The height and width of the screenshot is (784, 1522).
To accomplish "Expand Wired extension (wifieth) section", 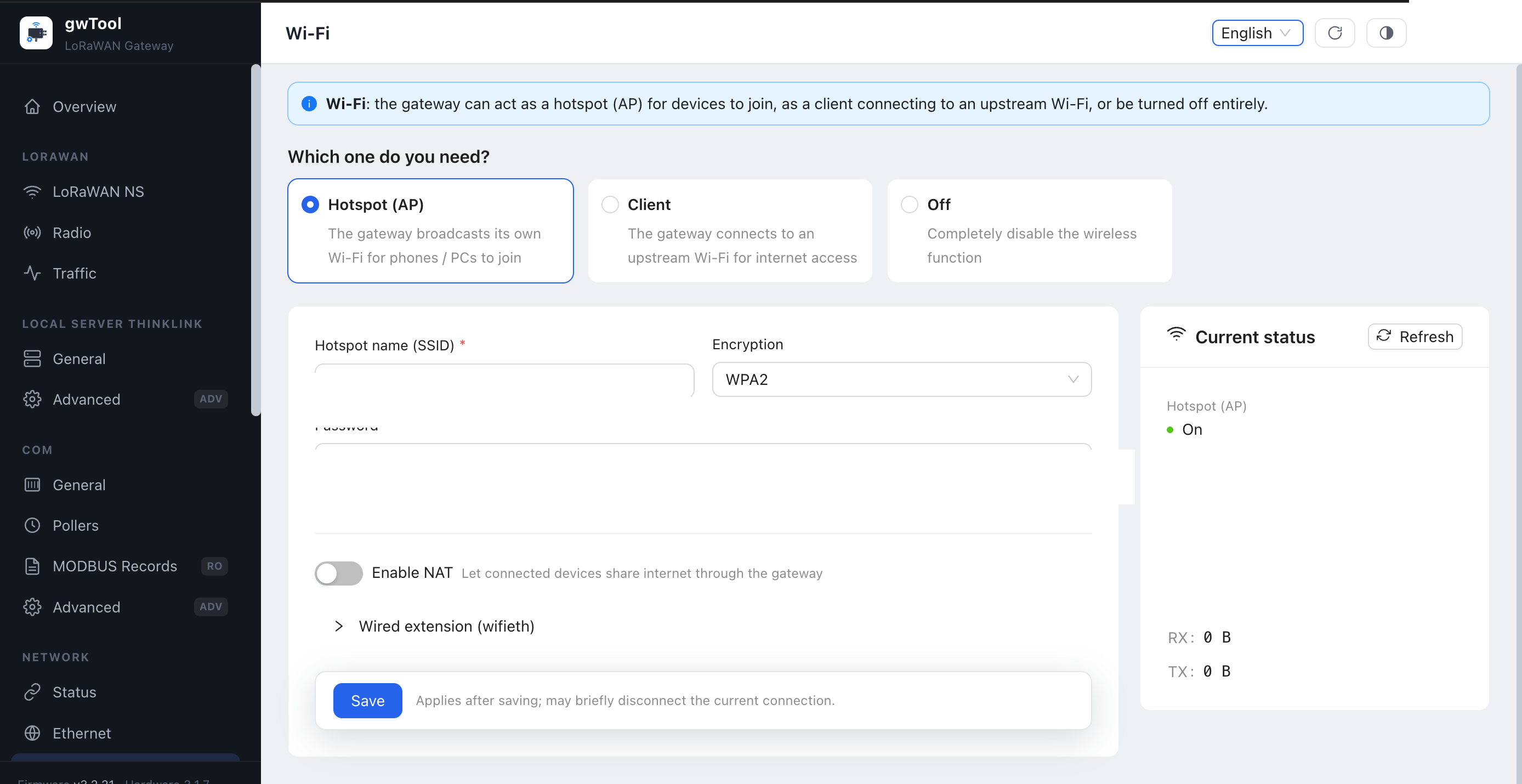I will click(x=435, y=626).
